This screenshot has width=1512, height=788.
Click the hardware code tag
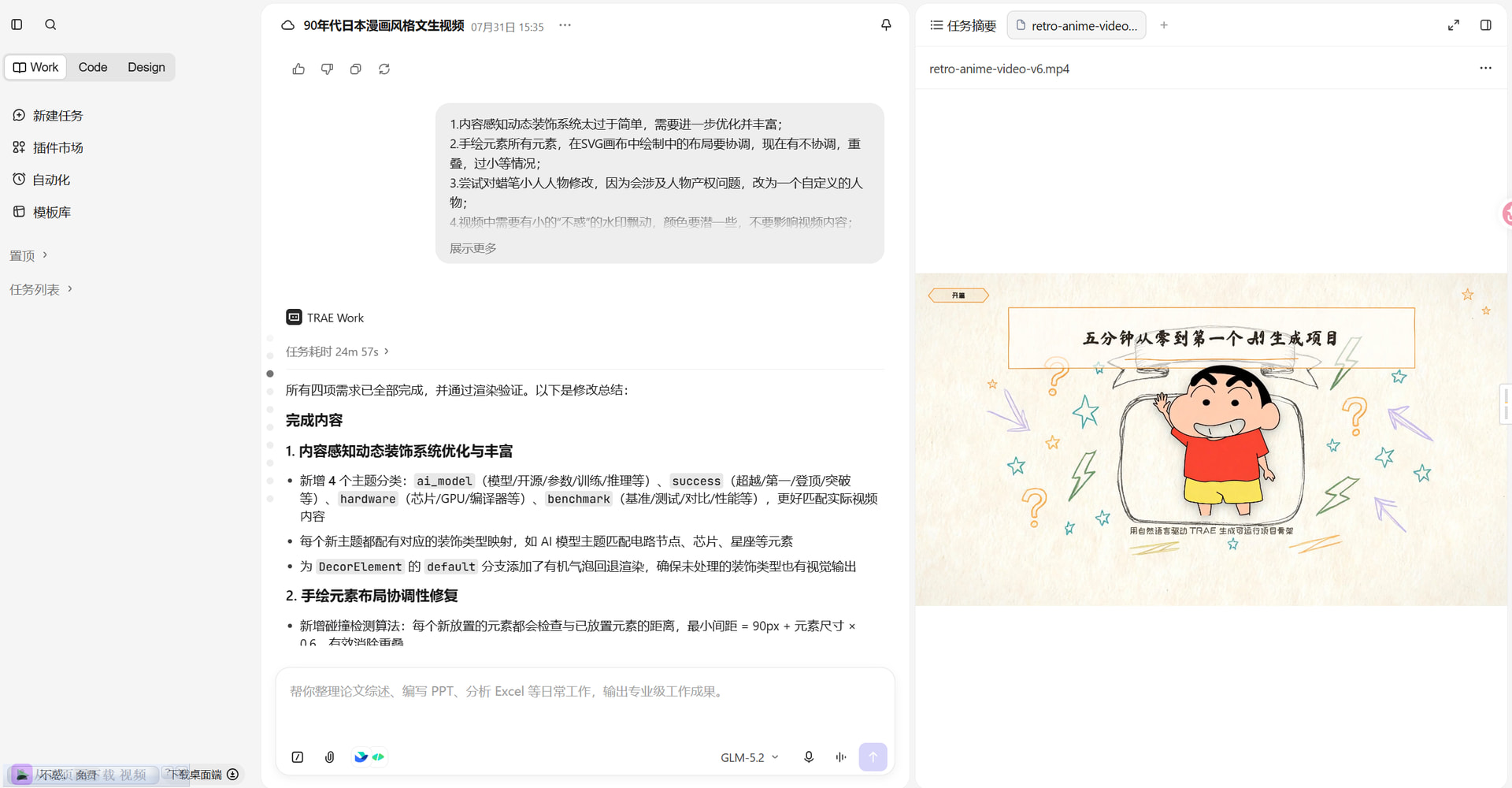tap(368, 499)
